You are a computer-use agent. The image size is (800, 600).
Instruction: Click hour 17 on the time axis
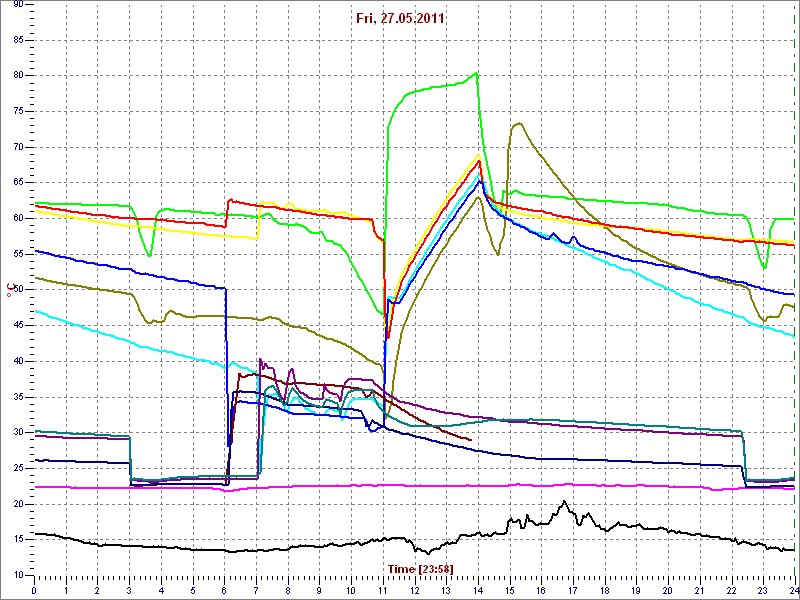(x=572, y=590)
